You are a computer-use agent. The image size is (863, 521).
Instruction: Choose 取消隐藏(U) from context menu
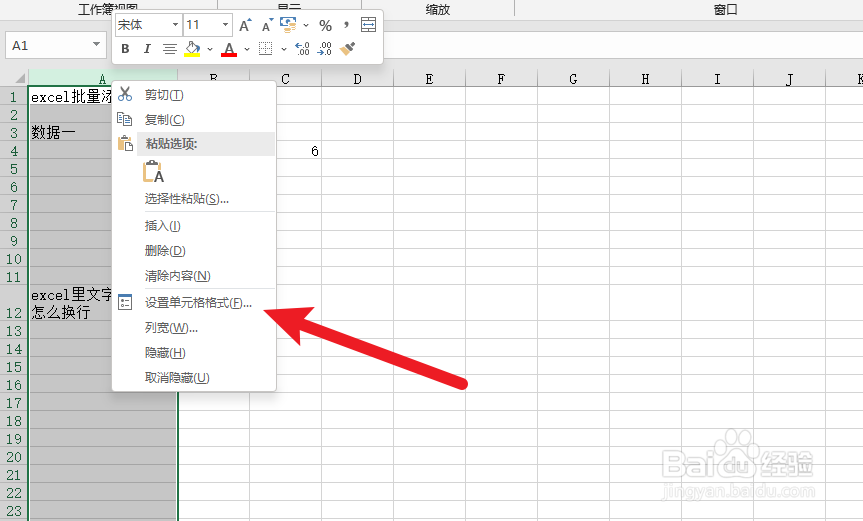[194, 378]
